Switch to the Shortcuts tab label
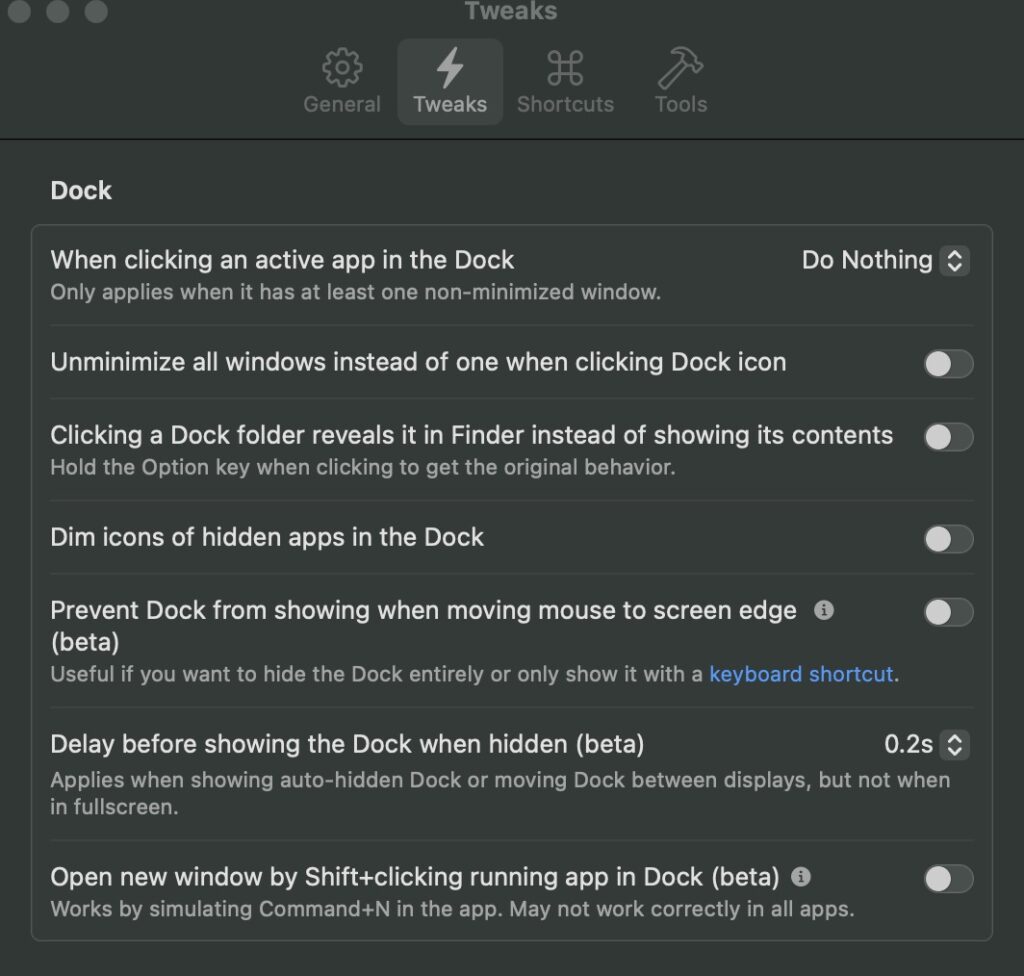1024x976 pixels. pos(566,105)
